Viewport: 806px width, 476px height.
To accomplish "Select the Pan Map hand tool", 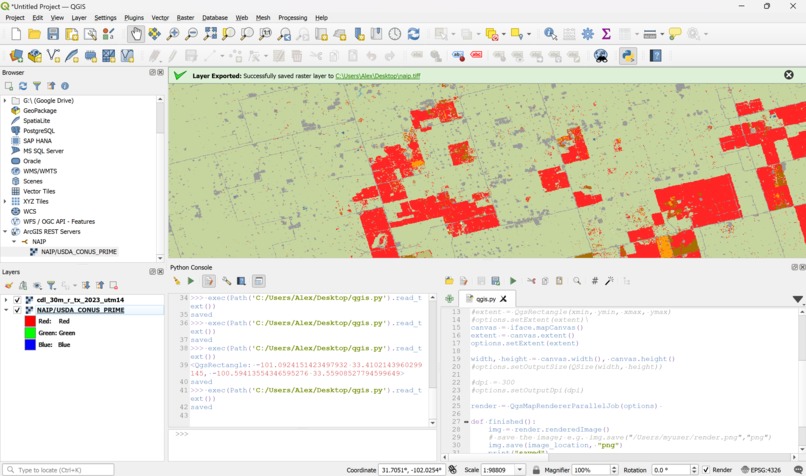I will tap(136, 34).
